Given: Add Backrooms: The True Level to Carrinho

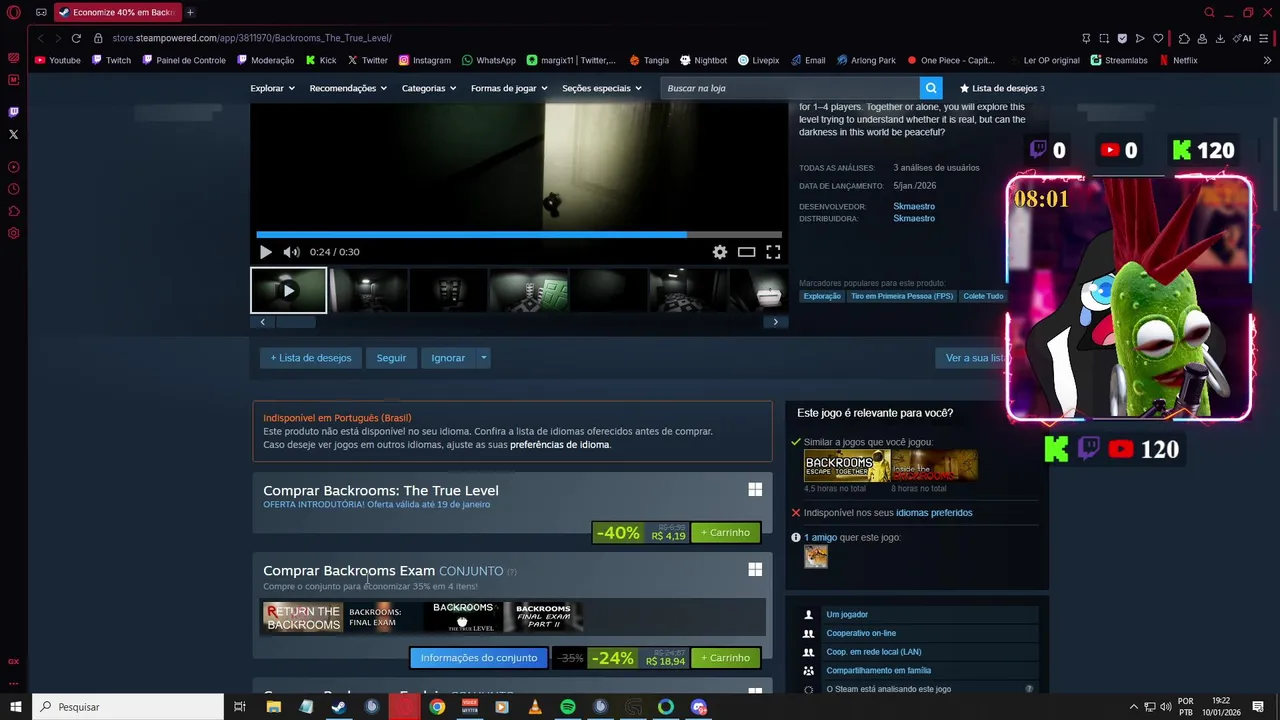Looking at the screenshot, I should tap(725, 533).
